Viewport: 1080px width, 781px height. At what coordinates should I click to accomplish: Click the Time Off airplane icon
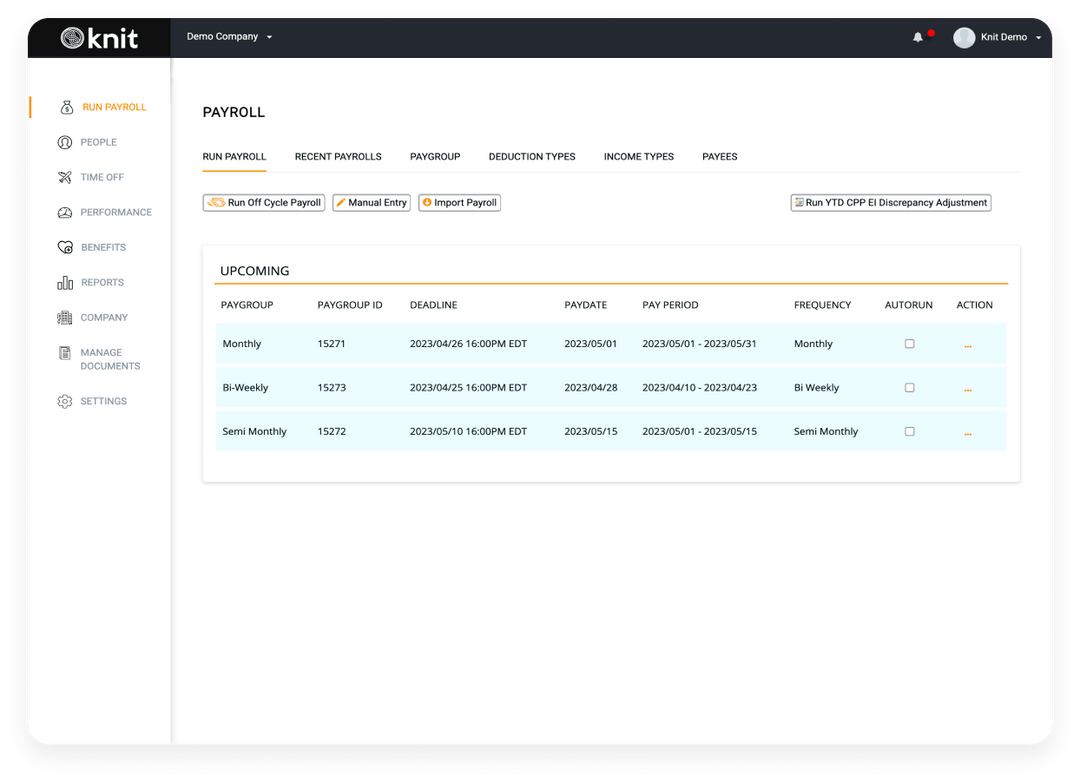click(65, 178)
